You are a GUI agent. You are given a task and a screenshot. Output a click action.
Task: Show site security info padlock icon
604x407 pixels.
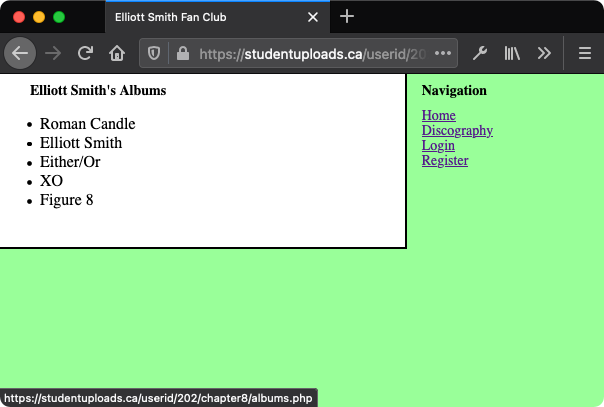(x=183, y=53)
